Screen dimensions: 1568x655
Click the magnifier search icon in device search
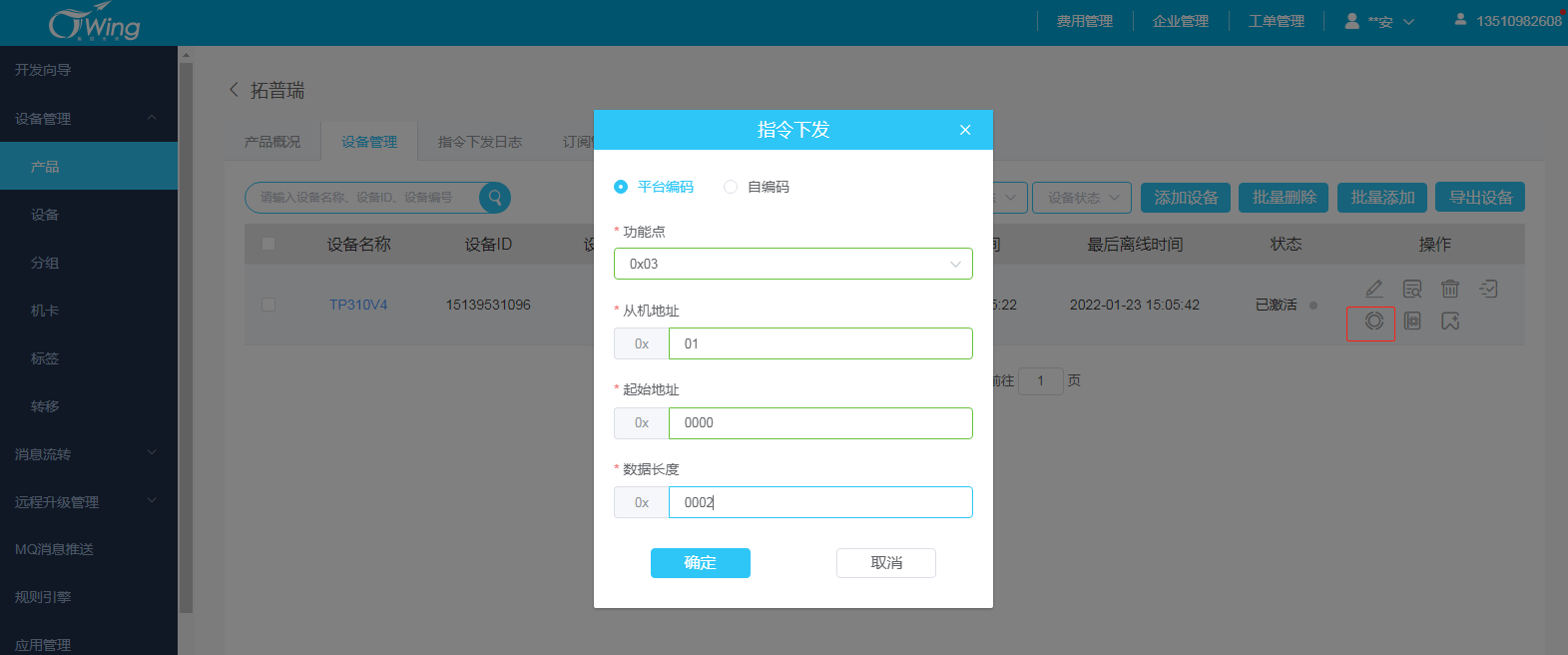[x=495, y=198]
